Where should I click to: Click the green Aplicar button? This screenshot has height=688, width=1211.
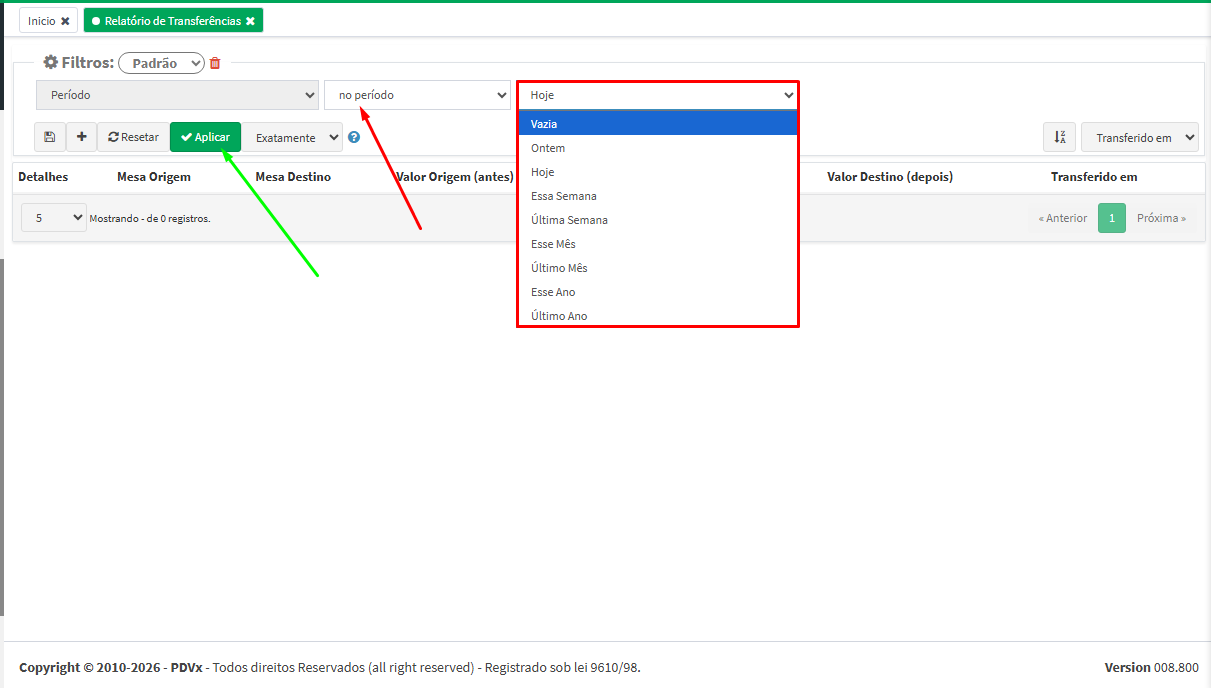tap(205, 137)
